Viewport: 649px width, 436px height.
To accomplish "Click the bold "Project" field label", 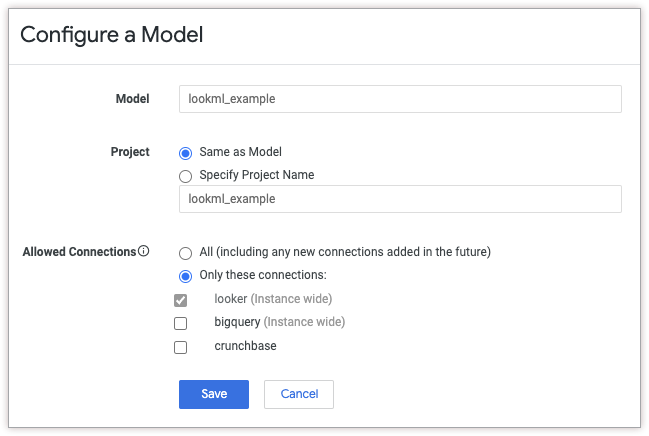I will [x=130, y=152].
